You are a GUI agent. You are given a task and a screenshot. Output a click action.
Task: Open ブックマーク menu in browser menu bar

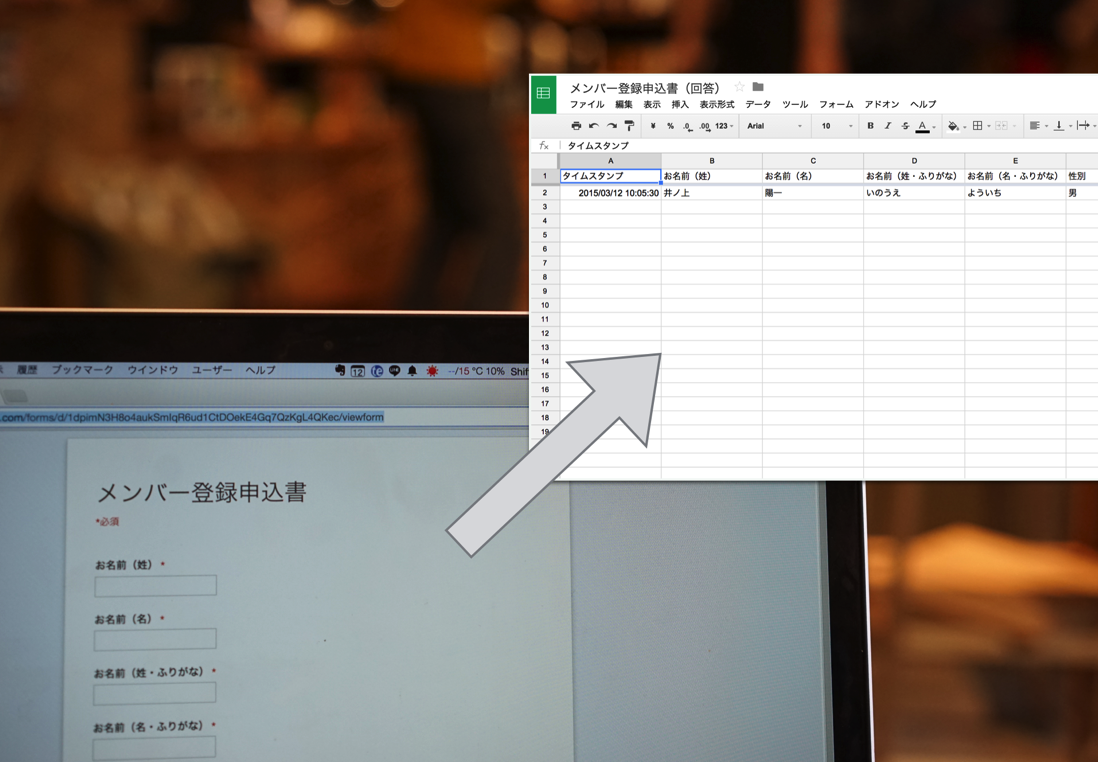pyautogui.click(x=83, y=370)
